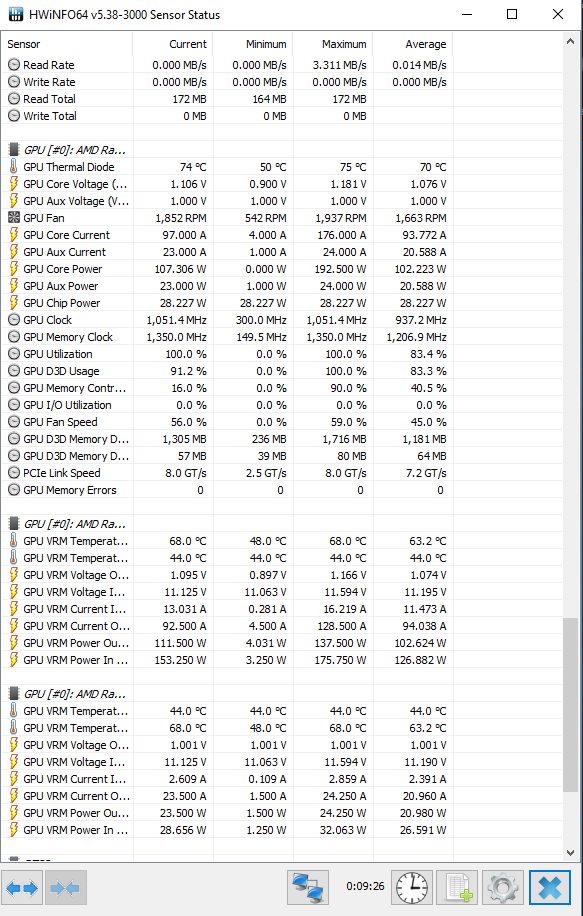Screen dimensions: 583x916
Task: Click the collapse columns inward arrows button
Action: coord(65,888)
